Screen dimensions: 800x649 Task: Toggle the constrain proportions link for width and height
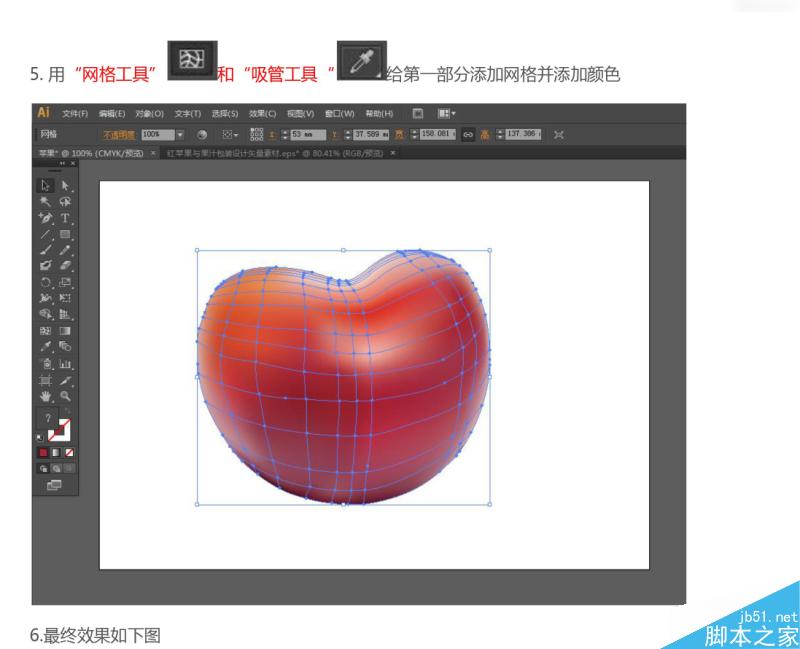[466, 133]
